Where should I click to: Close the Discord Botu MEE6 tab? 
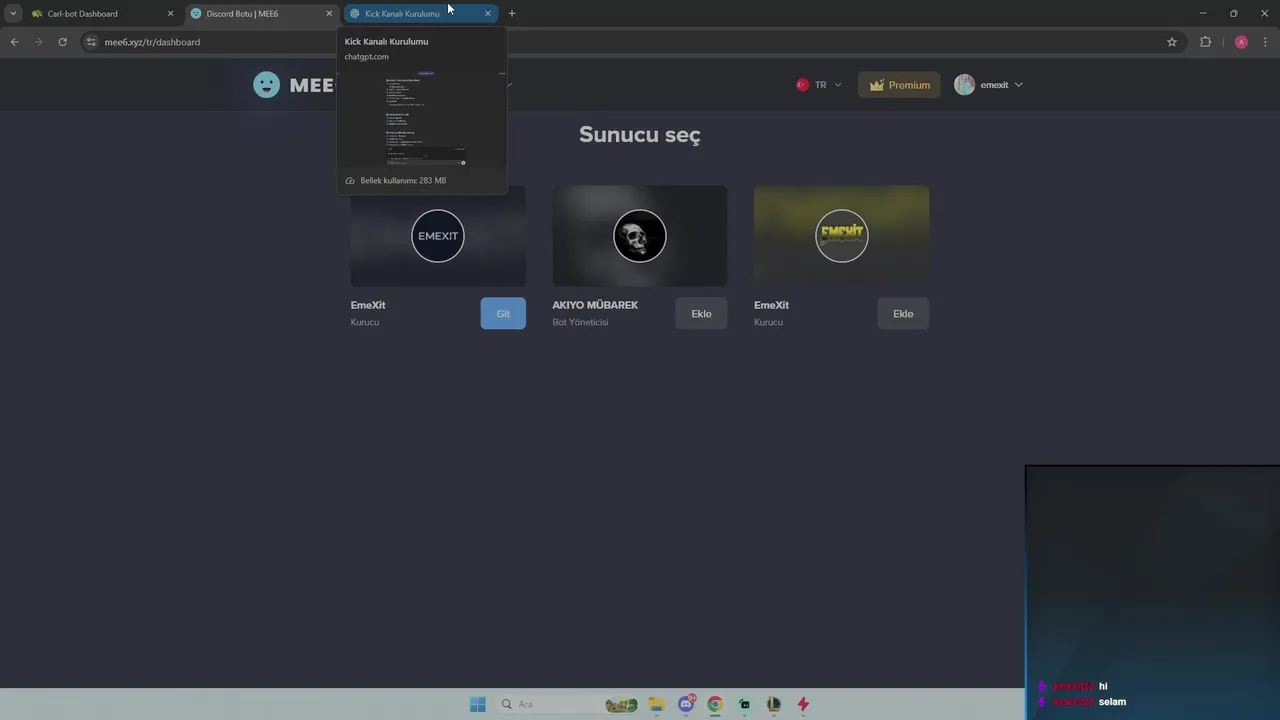tap(329, 13)
